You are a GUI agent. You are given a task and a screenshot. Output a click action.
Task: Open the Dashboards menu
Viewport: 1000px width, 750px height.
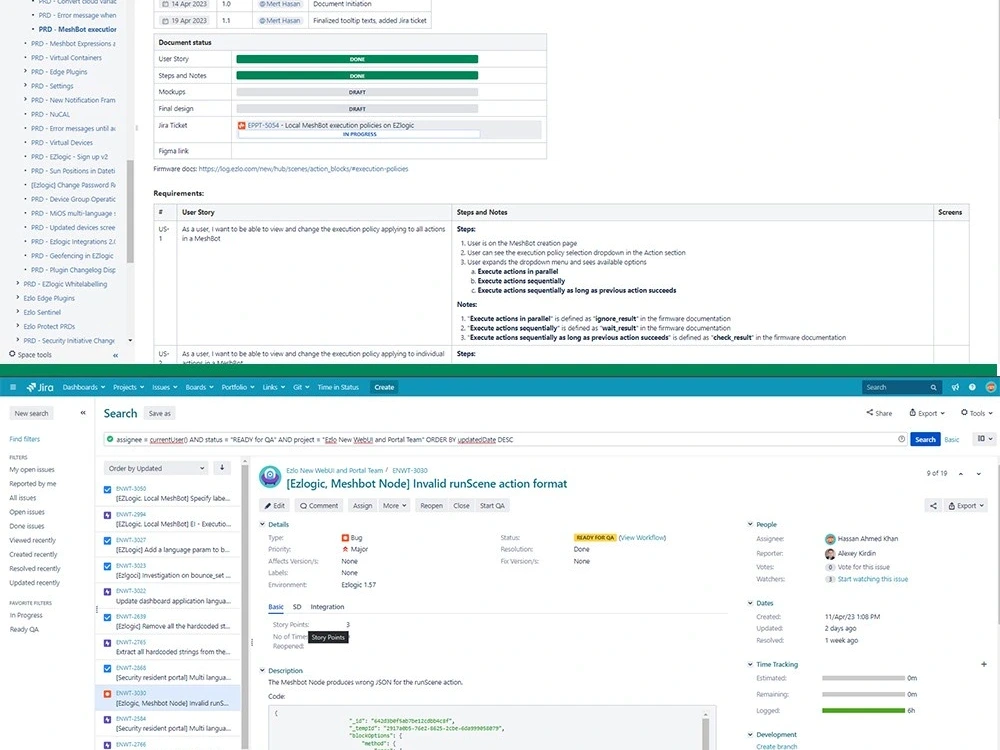84,387
